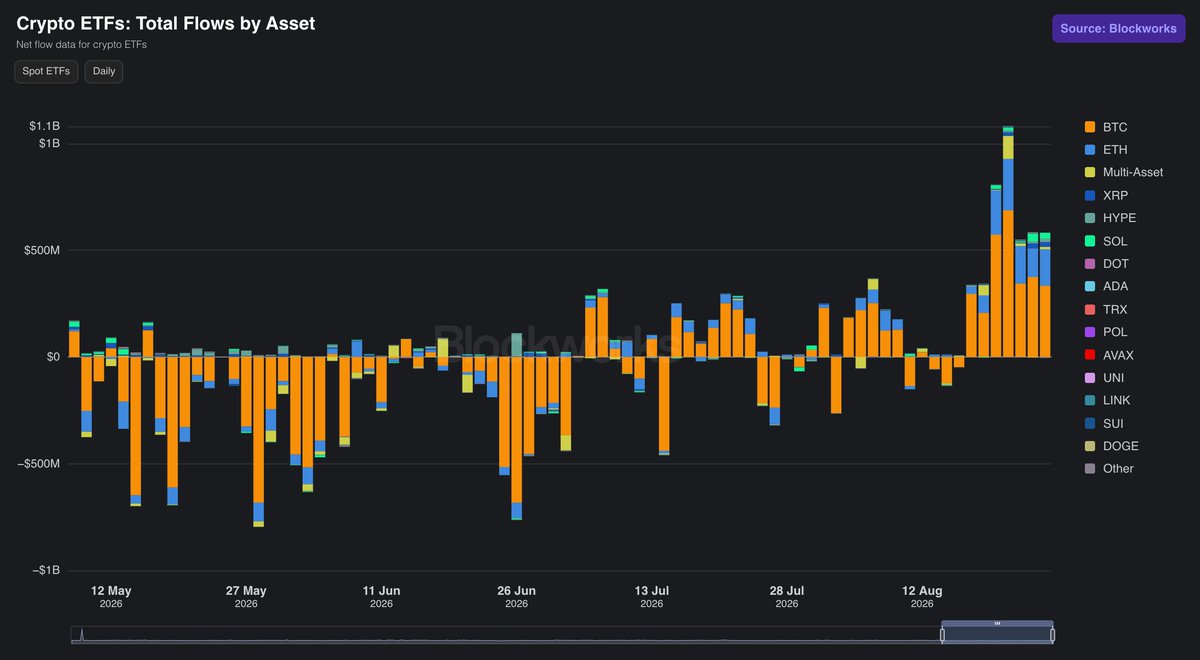Click the $0 y-axis label
This screenshot has width=1200, height=660.
point(52,357)
